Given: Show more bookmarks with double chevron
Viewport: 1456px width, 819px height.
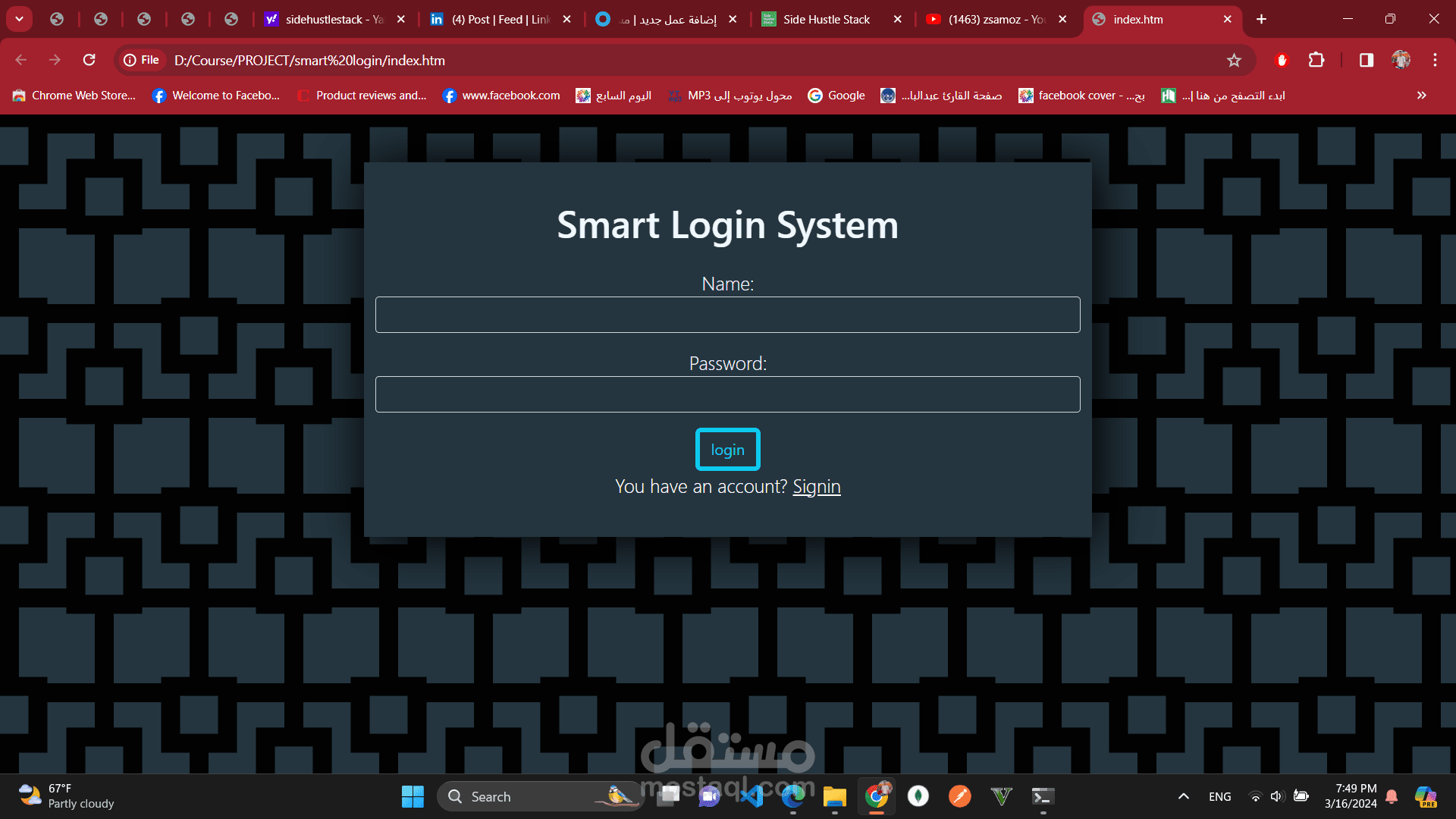Looking at the screenshot, I should pyautogui.click(x=1421, y=96).
